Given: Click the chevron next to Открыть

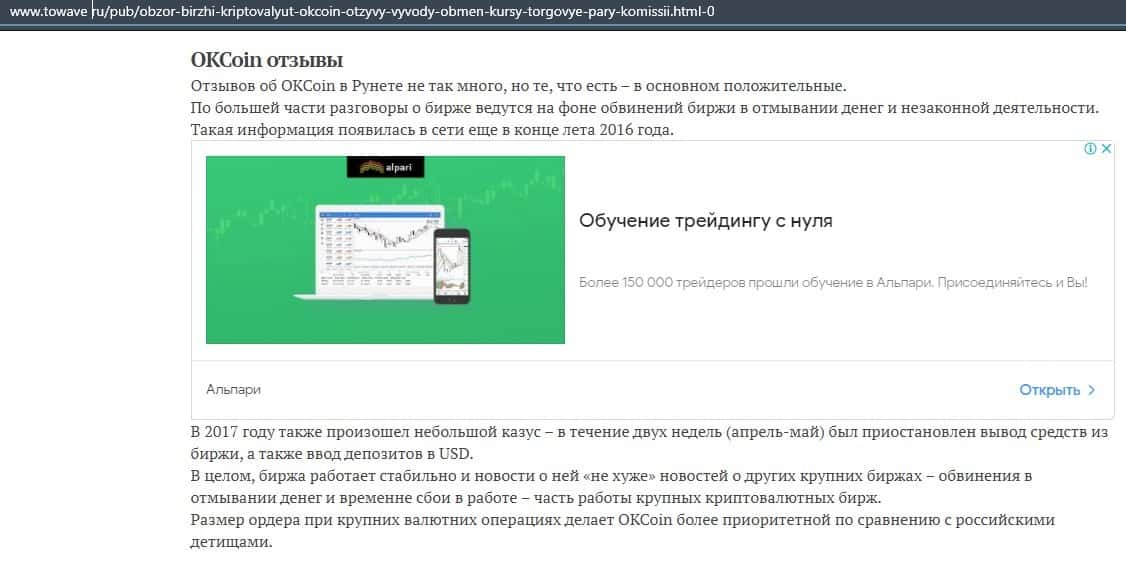Looking at the screenshot, I should pos(1092,390).
